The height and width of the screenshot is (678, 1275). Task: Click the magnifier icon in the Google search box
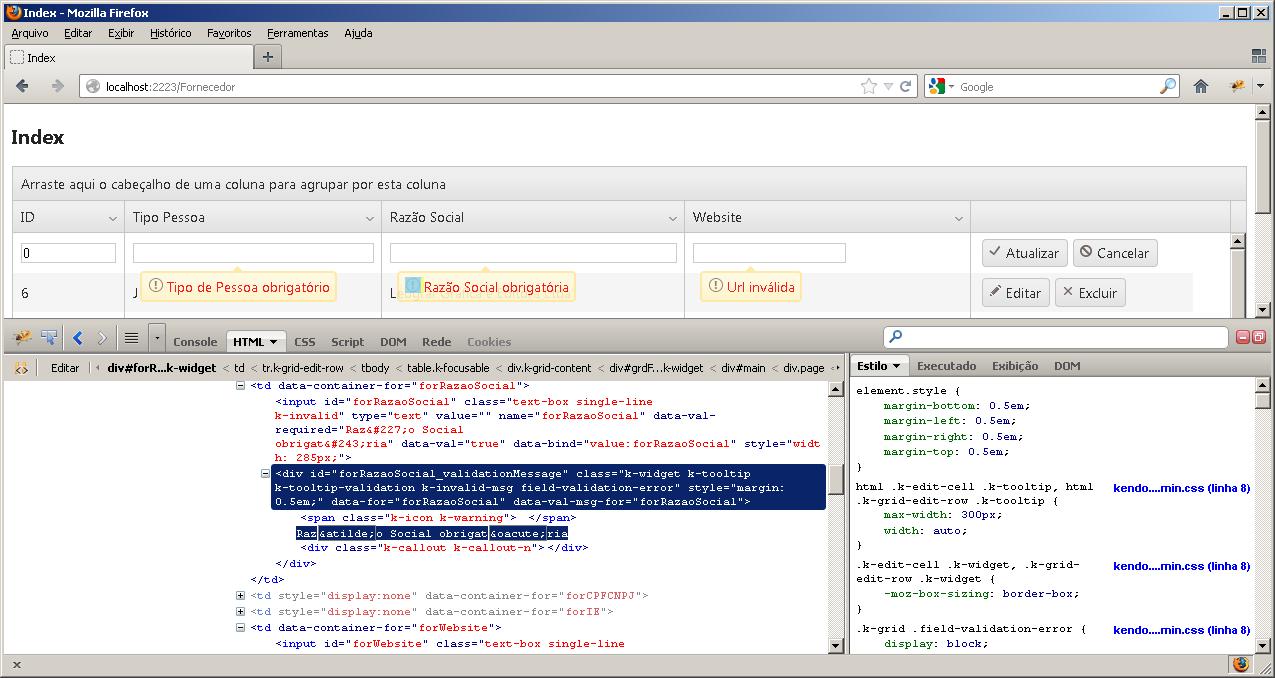pyautogui.click(x=1167, y=87)
